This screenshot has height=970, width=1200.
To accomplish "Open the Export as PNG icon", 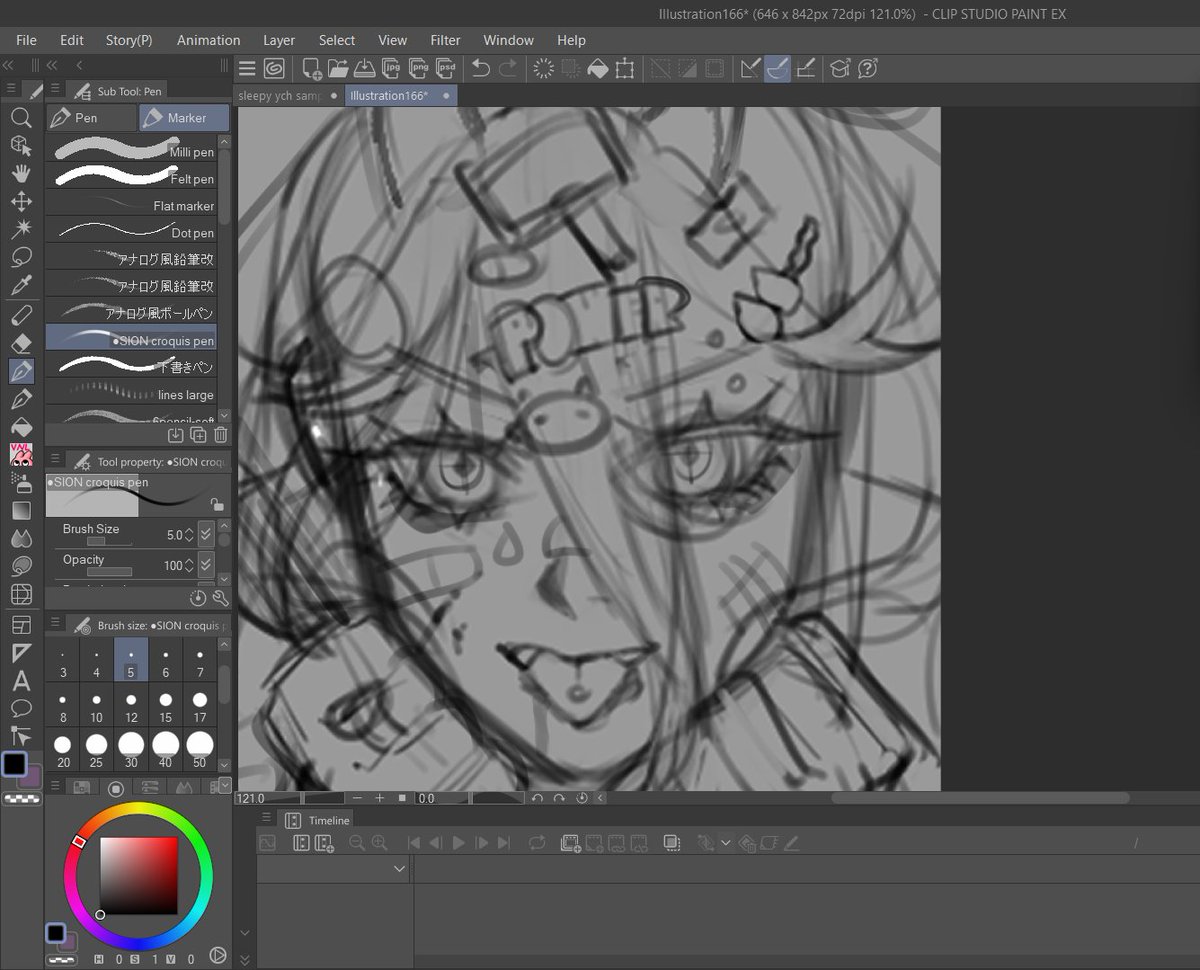I will (421, 68).
